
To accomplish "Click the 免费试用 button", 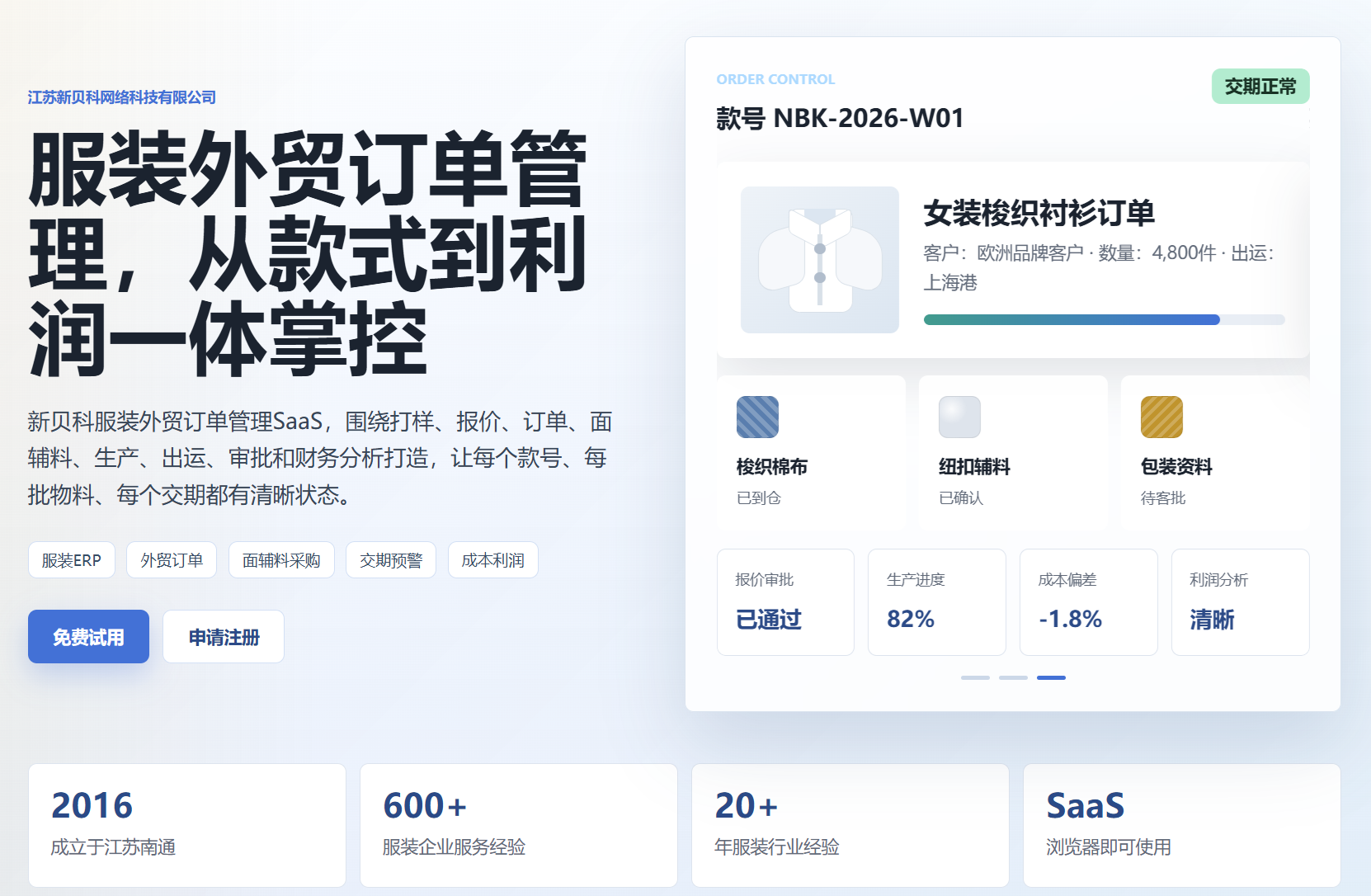I will pyautogui.click(x=88, y=636).
